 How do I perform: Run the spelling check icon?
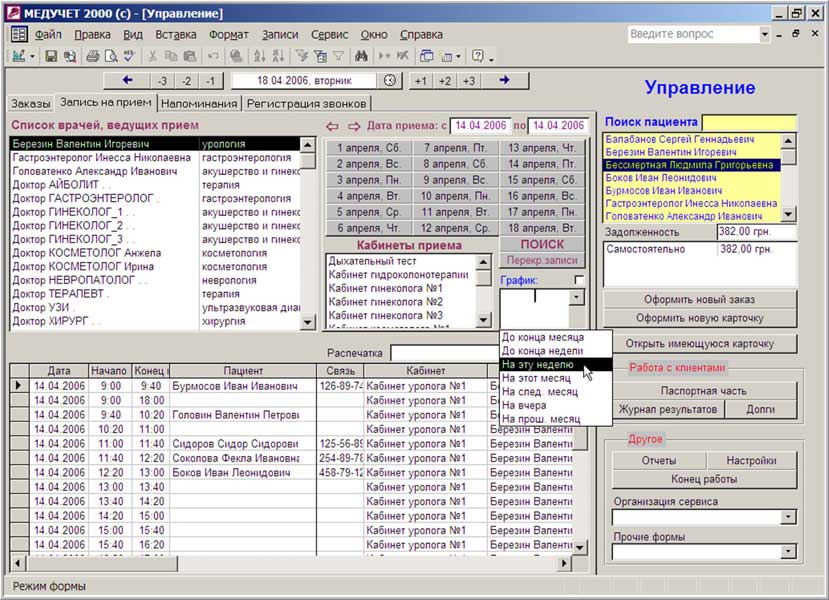[129, 56]
